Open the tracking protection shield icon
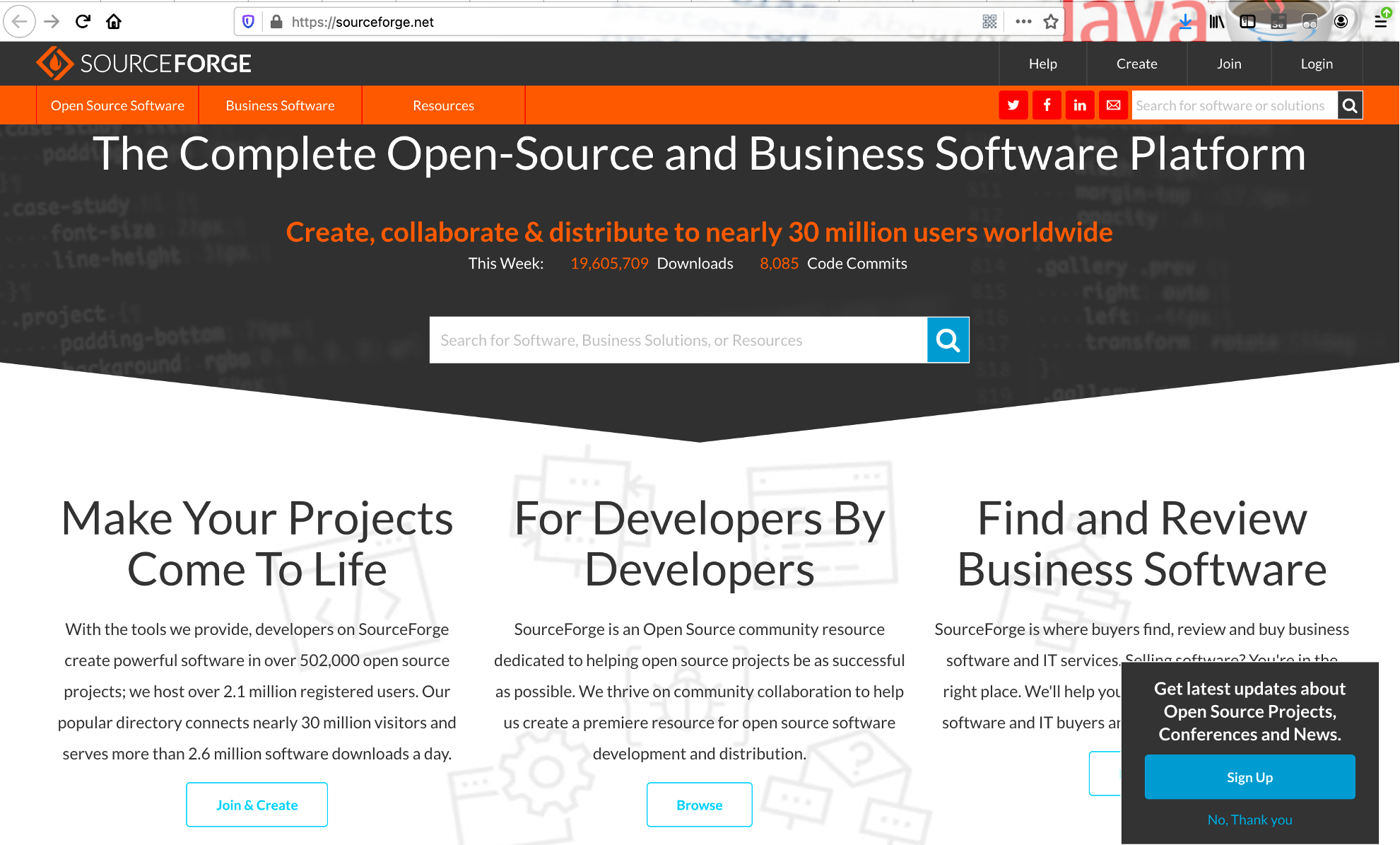Screen dimensions: 1400x845 (248, 22)
